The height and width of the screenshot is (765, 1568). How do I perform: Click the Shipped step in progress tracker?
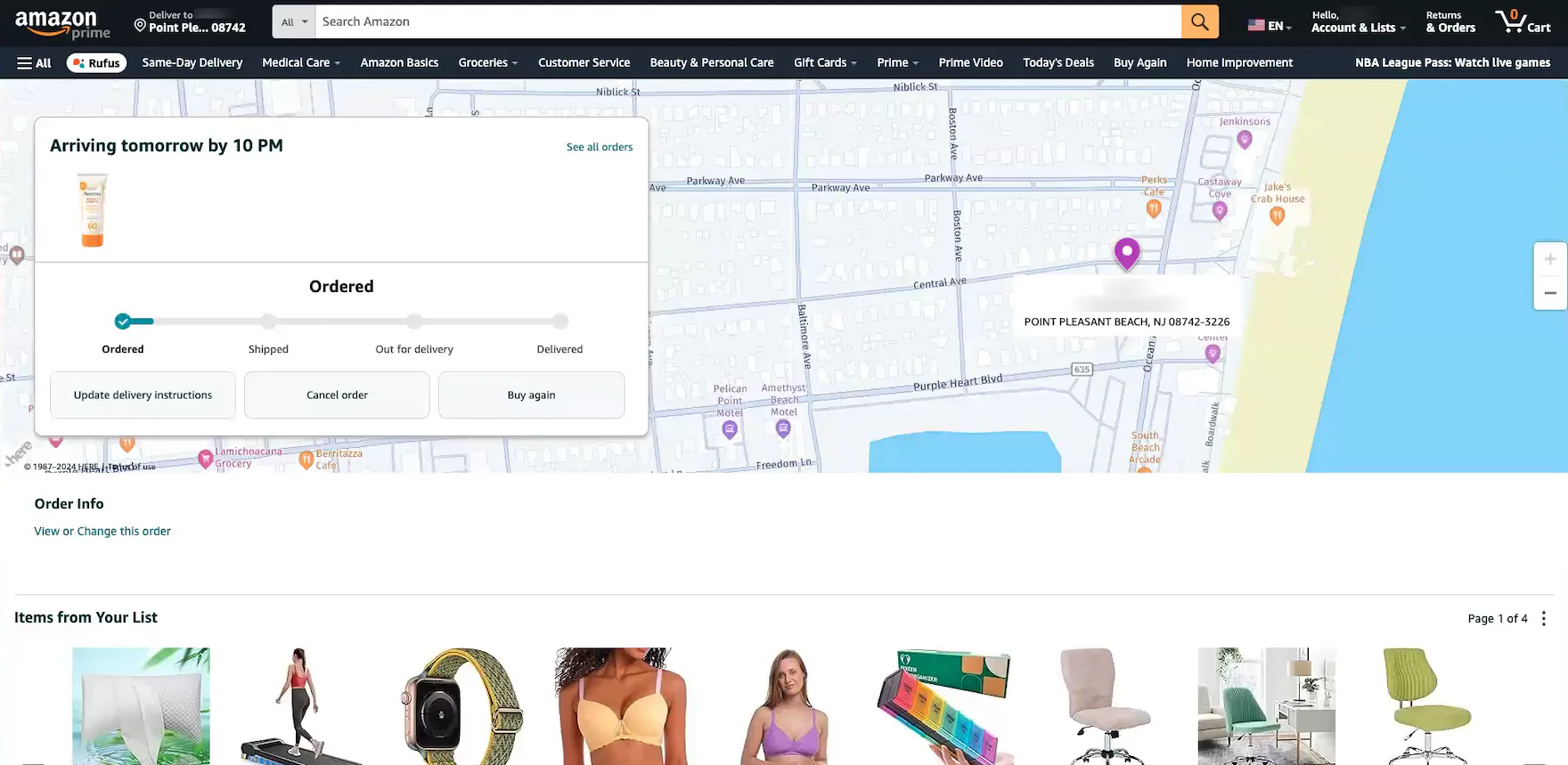tap(268, 321)
